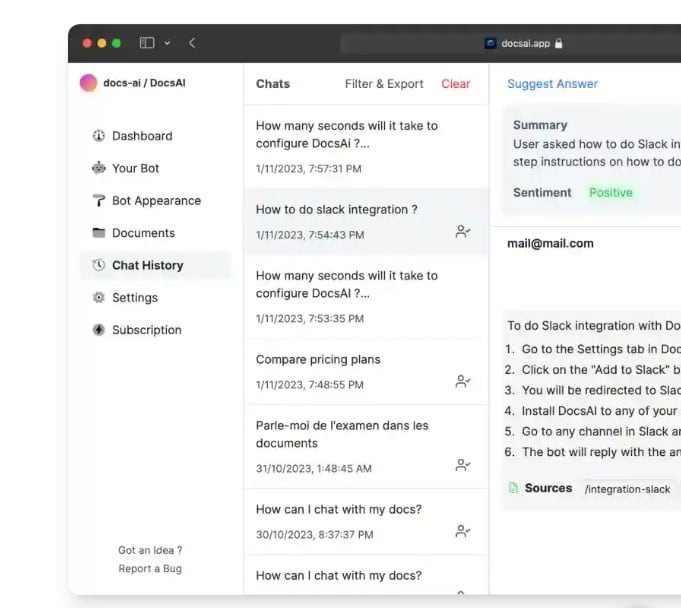Click the robot icon beside Your Bot
The image size is (681, 608).
tap(99, 168)
